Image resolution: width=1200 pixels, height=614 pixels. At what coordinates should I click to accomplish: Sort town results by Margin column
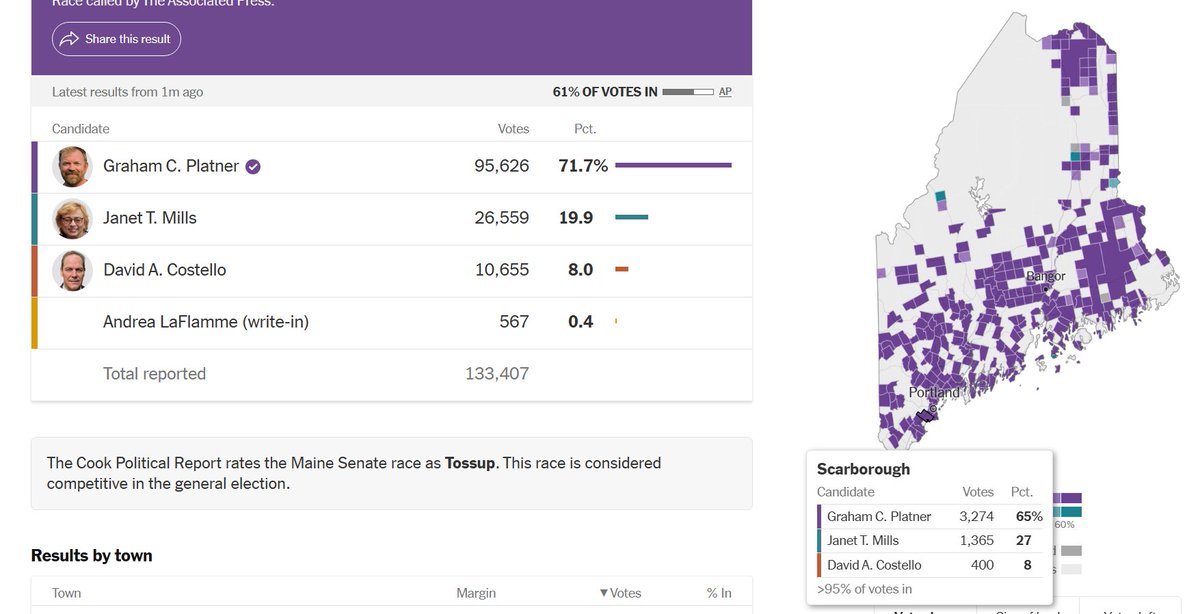[476, 593]
